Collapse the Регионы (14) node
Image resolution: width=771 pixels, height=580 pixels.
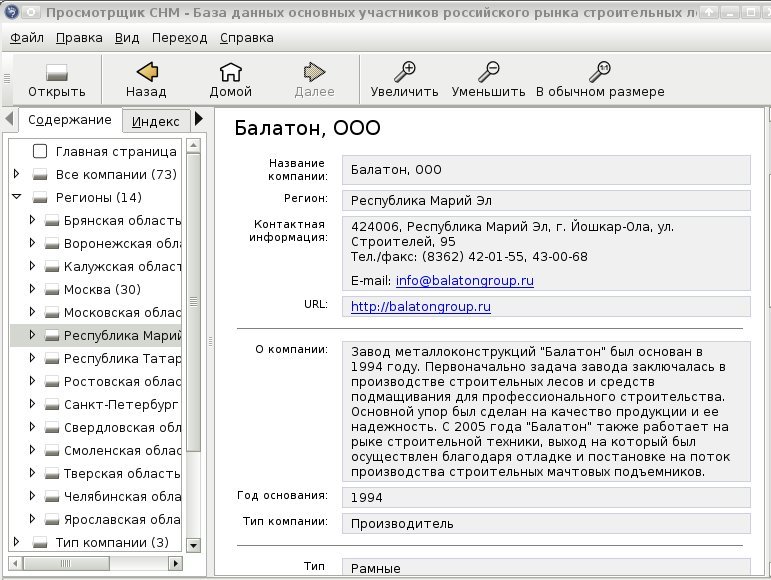[x=17, y=197]
